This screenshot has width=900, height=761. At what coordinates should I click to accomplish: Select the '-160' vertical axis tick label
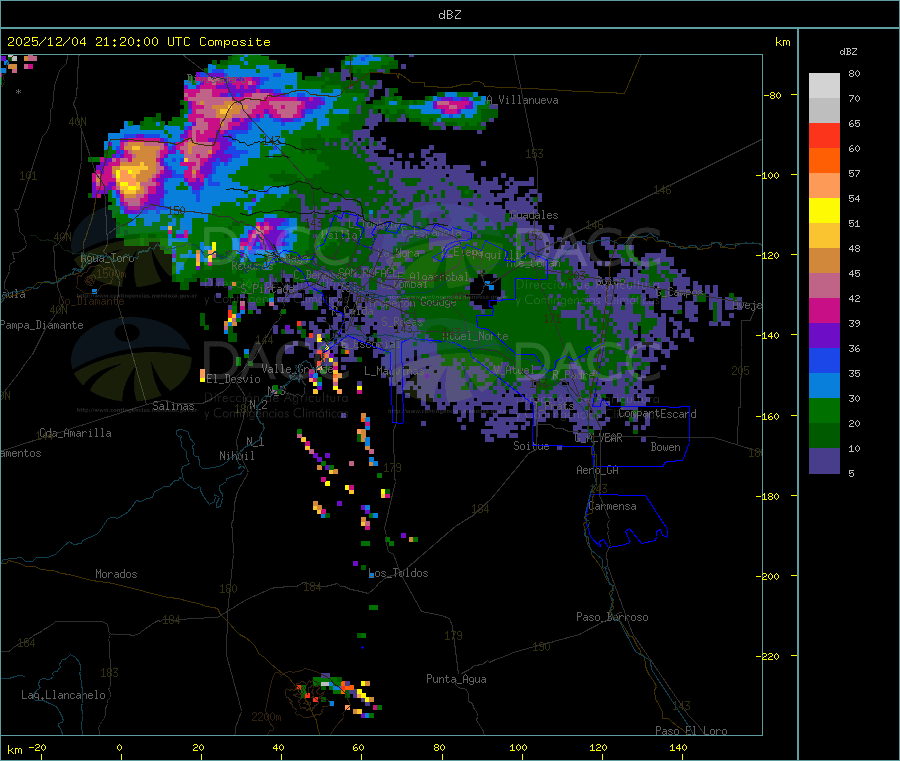[769, 416]
